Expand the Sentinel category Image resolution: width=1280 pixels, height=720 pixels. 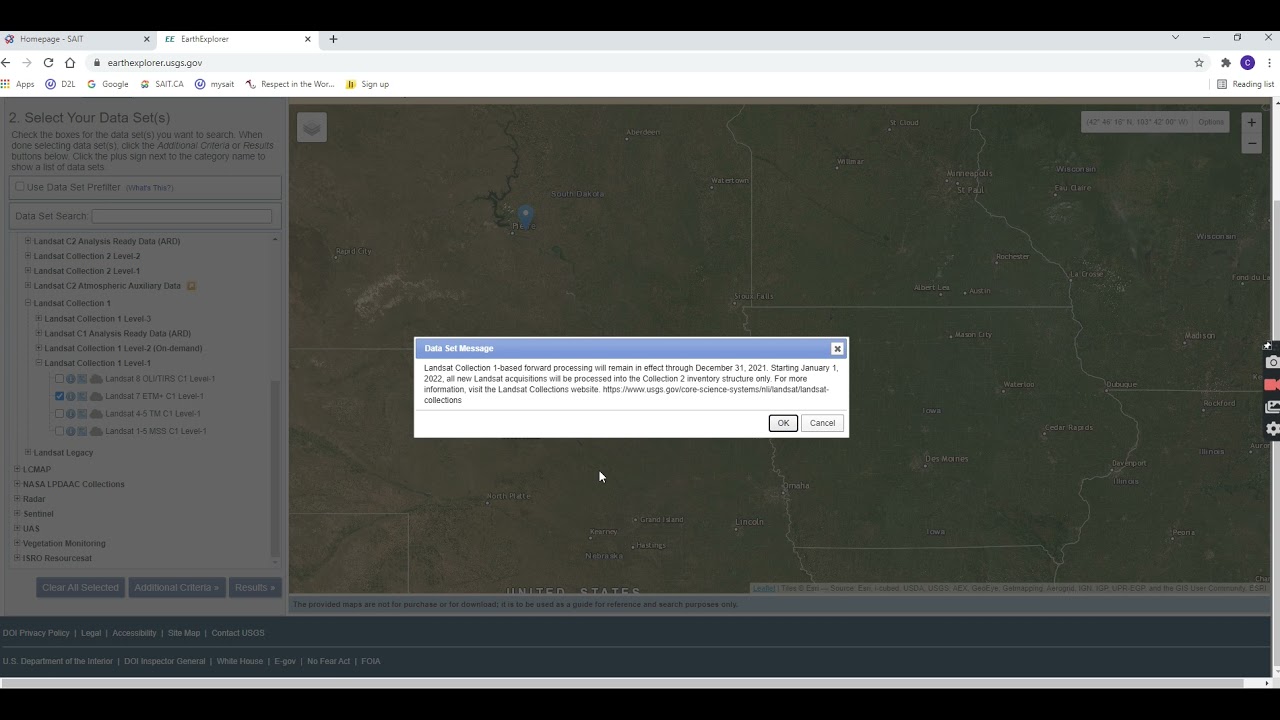click(x=17, y=514)
